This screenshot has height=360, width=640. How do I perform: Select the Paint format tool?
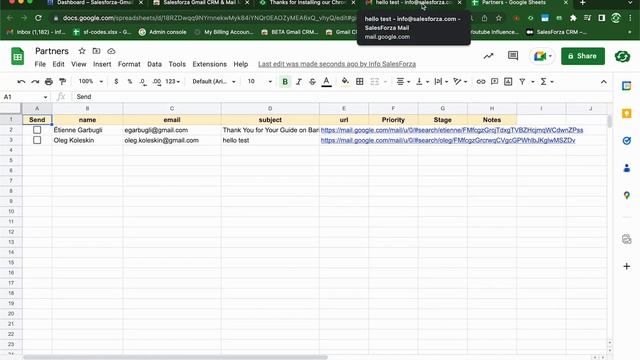[x=62, y=82]
